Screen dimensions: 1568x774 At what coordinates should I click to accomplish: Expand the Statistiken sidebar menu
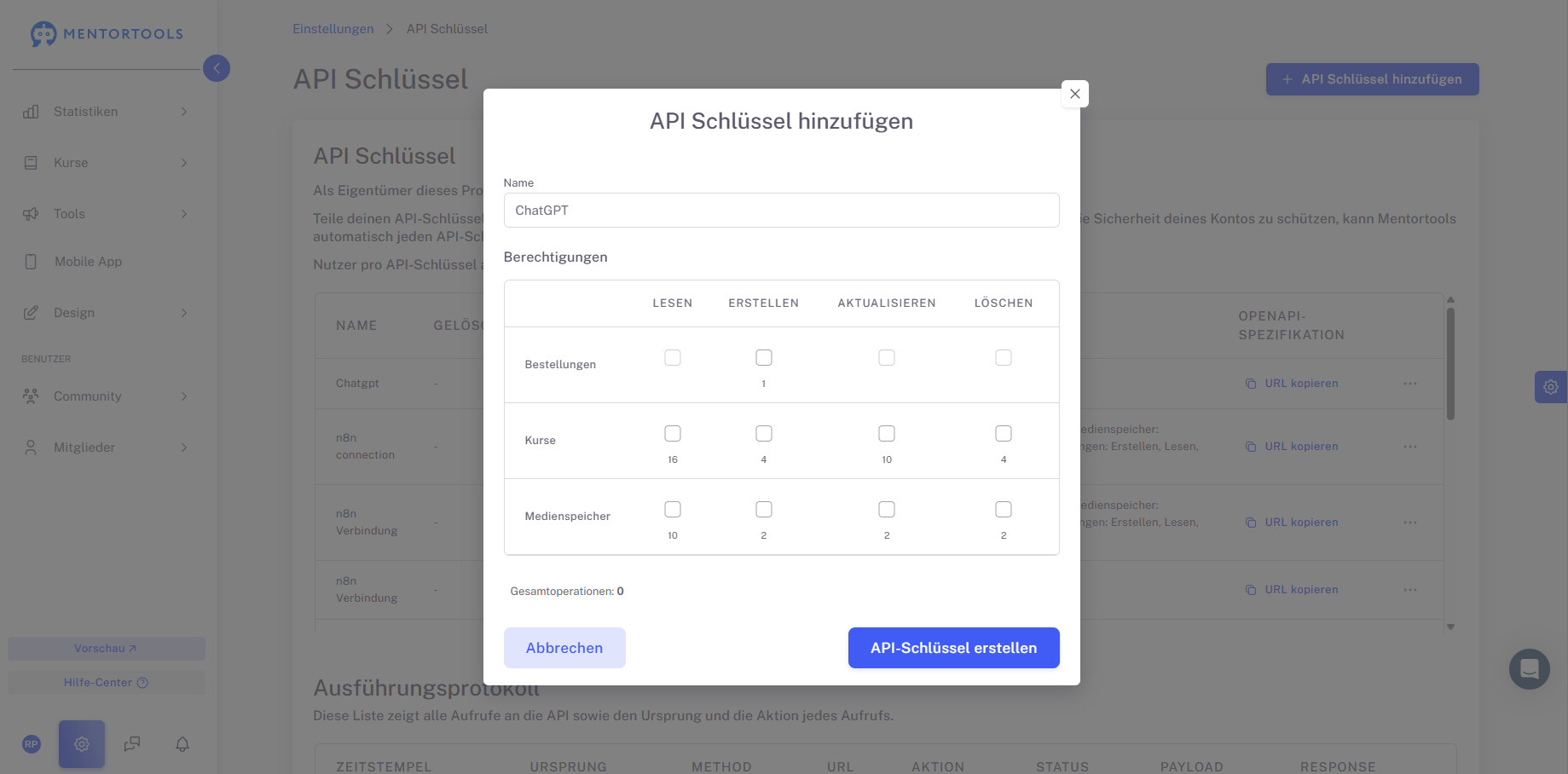104,112
